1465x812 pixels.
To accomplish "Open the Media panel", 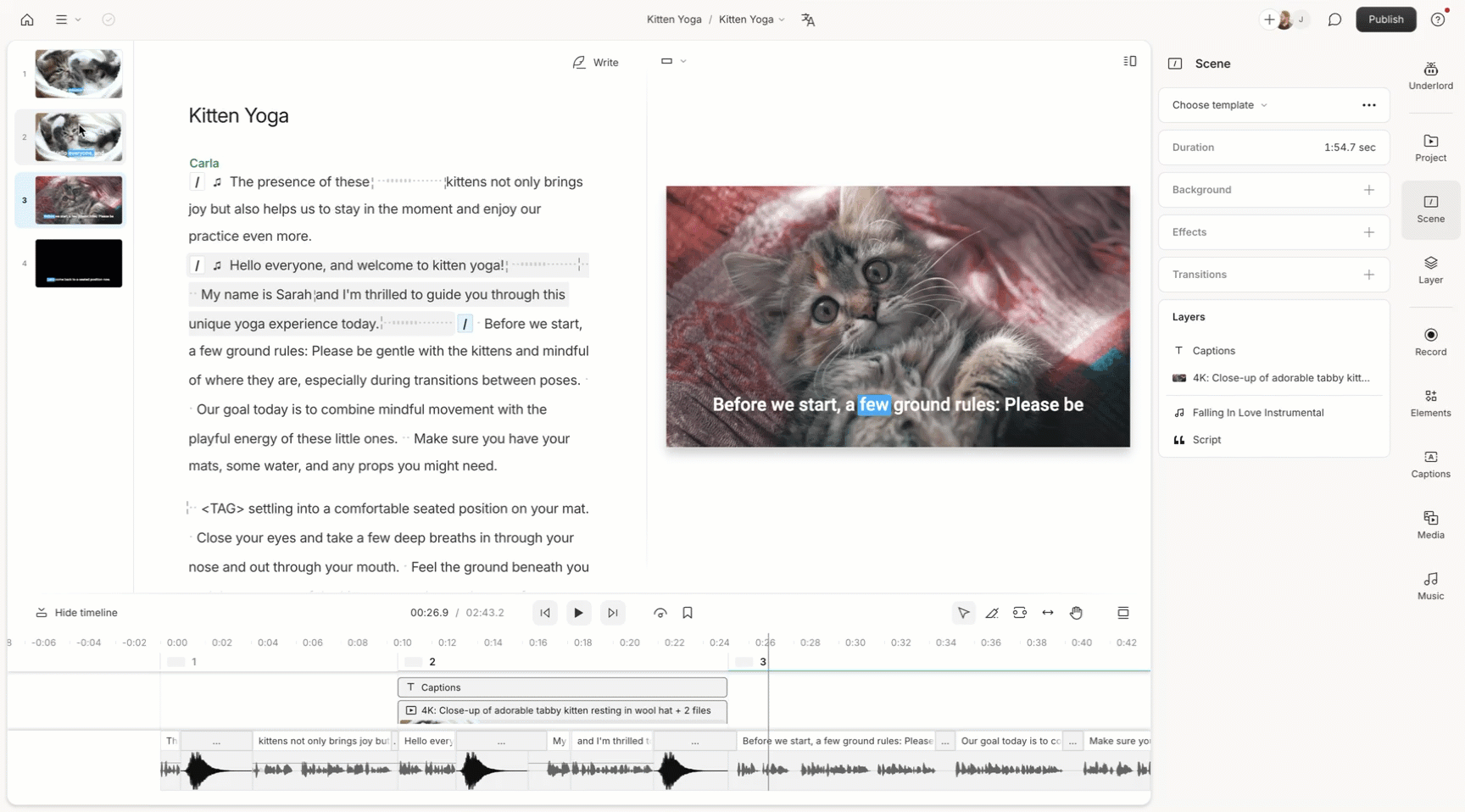I will coord(1430,525).
